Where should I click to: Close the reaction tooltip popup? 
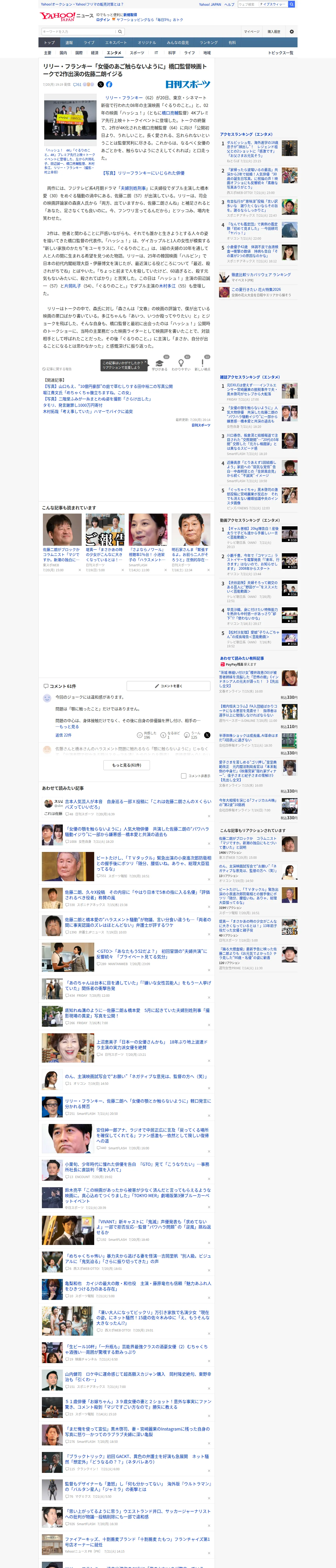tap(145, 362)
